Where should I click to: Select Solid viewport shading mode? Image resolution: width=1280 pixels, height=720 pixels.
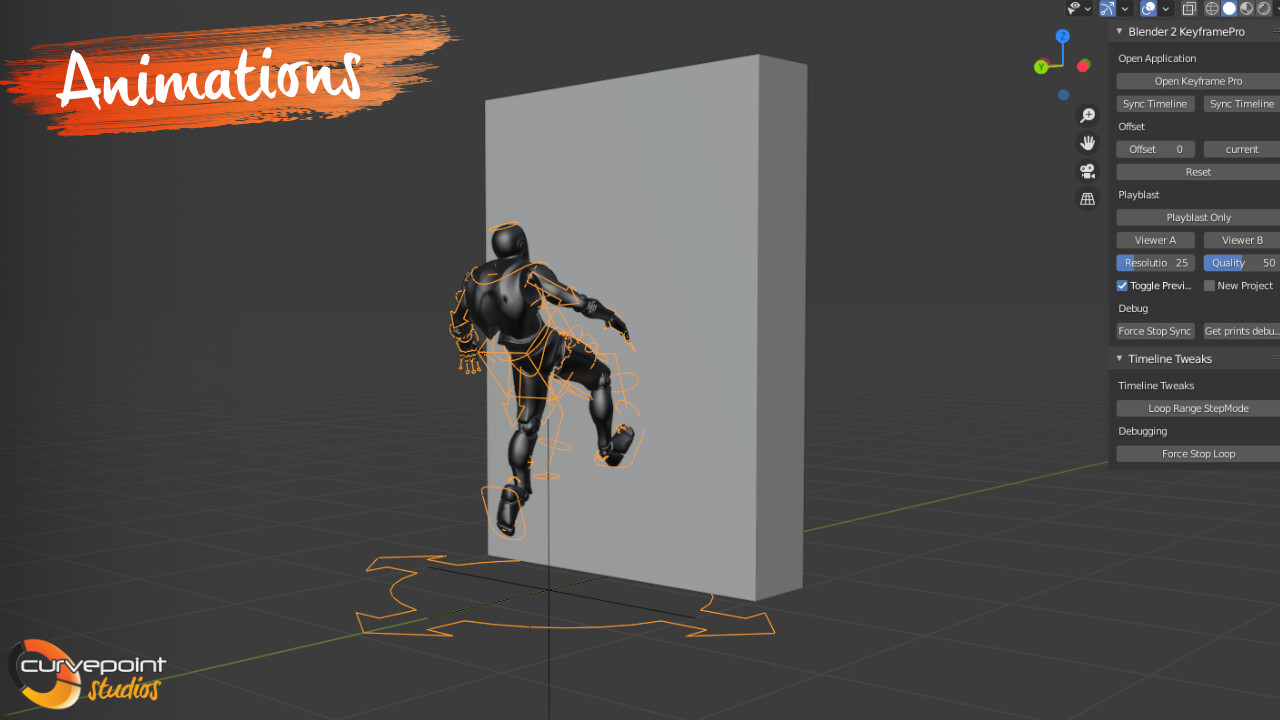click(1229, 9)
